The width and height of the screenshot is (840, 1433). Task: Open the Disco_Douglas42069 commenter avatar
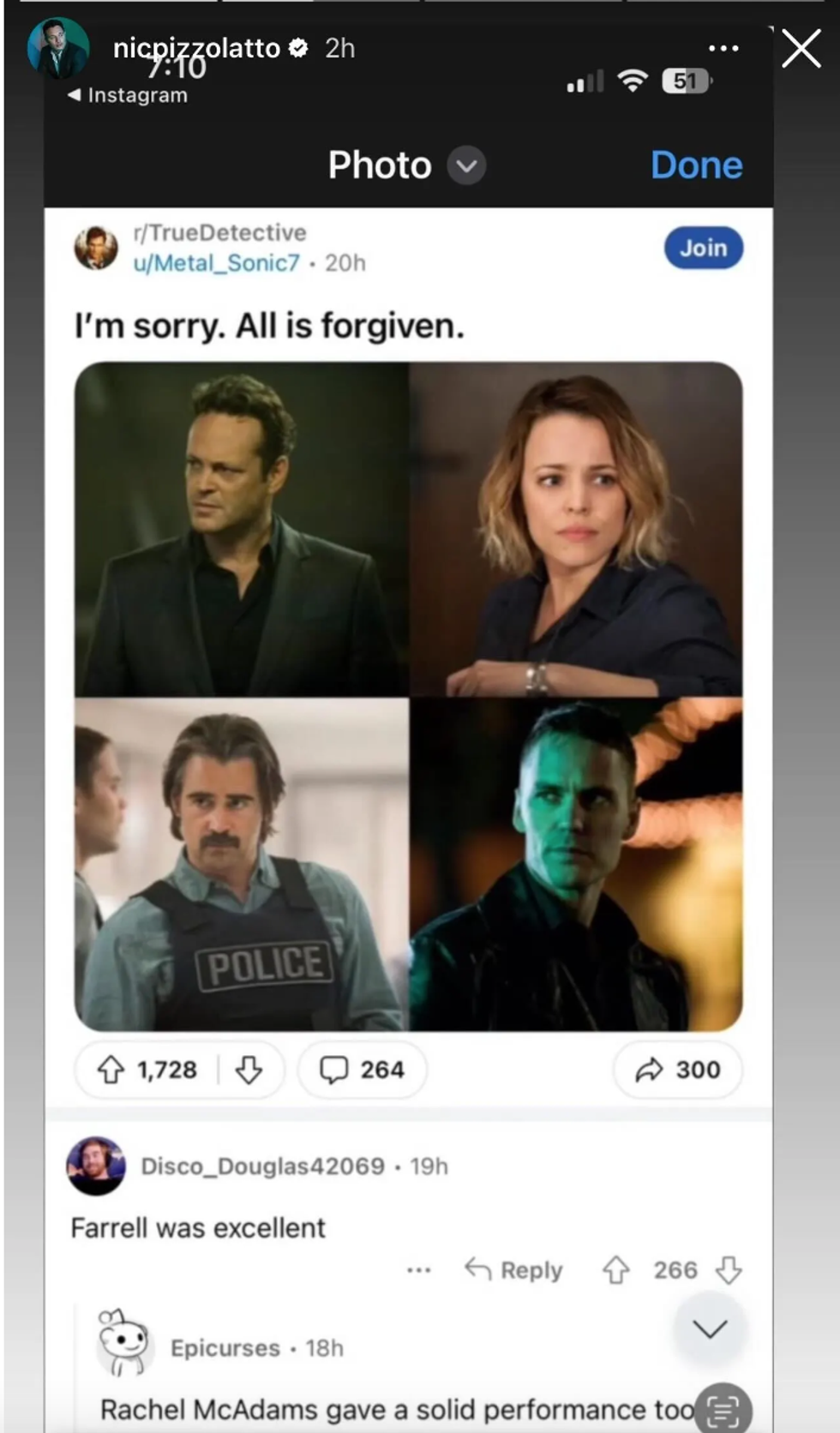(x=96, y=1166)
